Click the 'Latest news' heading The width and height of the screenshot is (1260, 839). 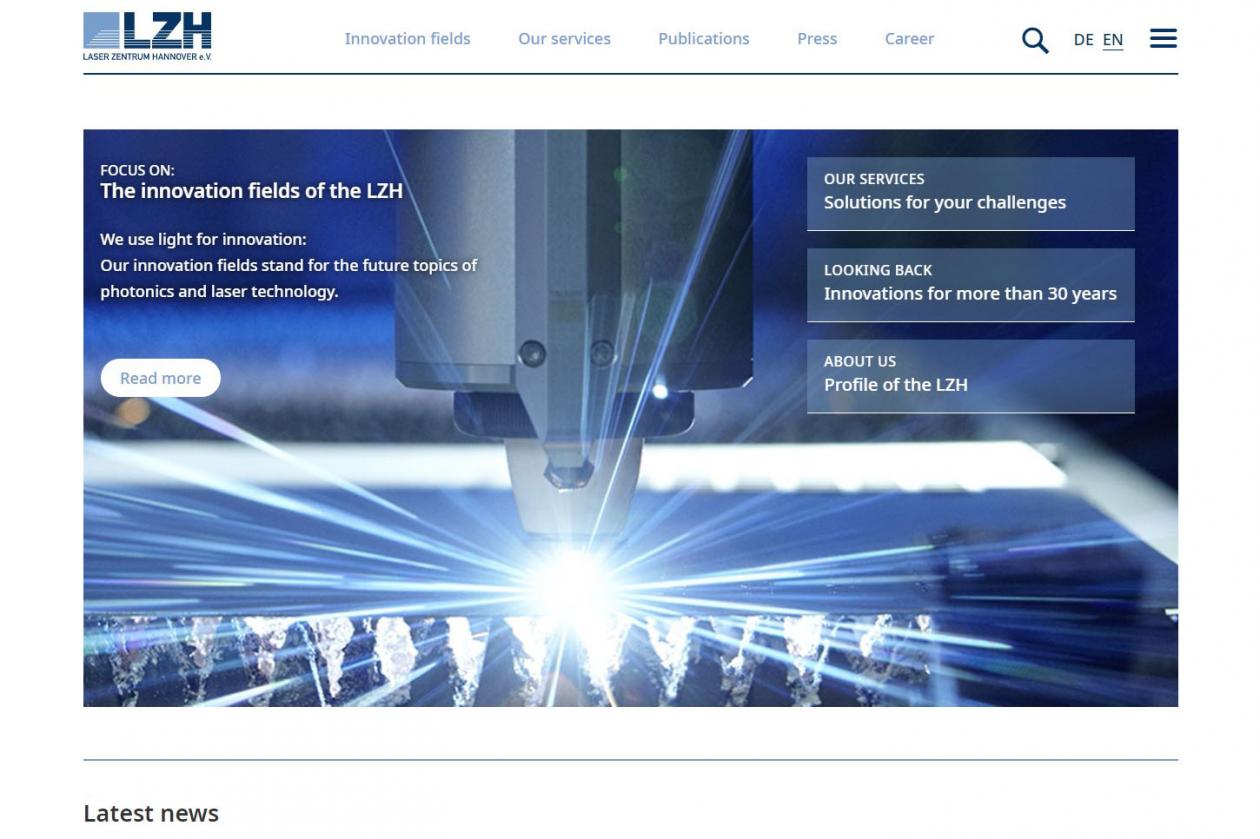coord(152,813)
